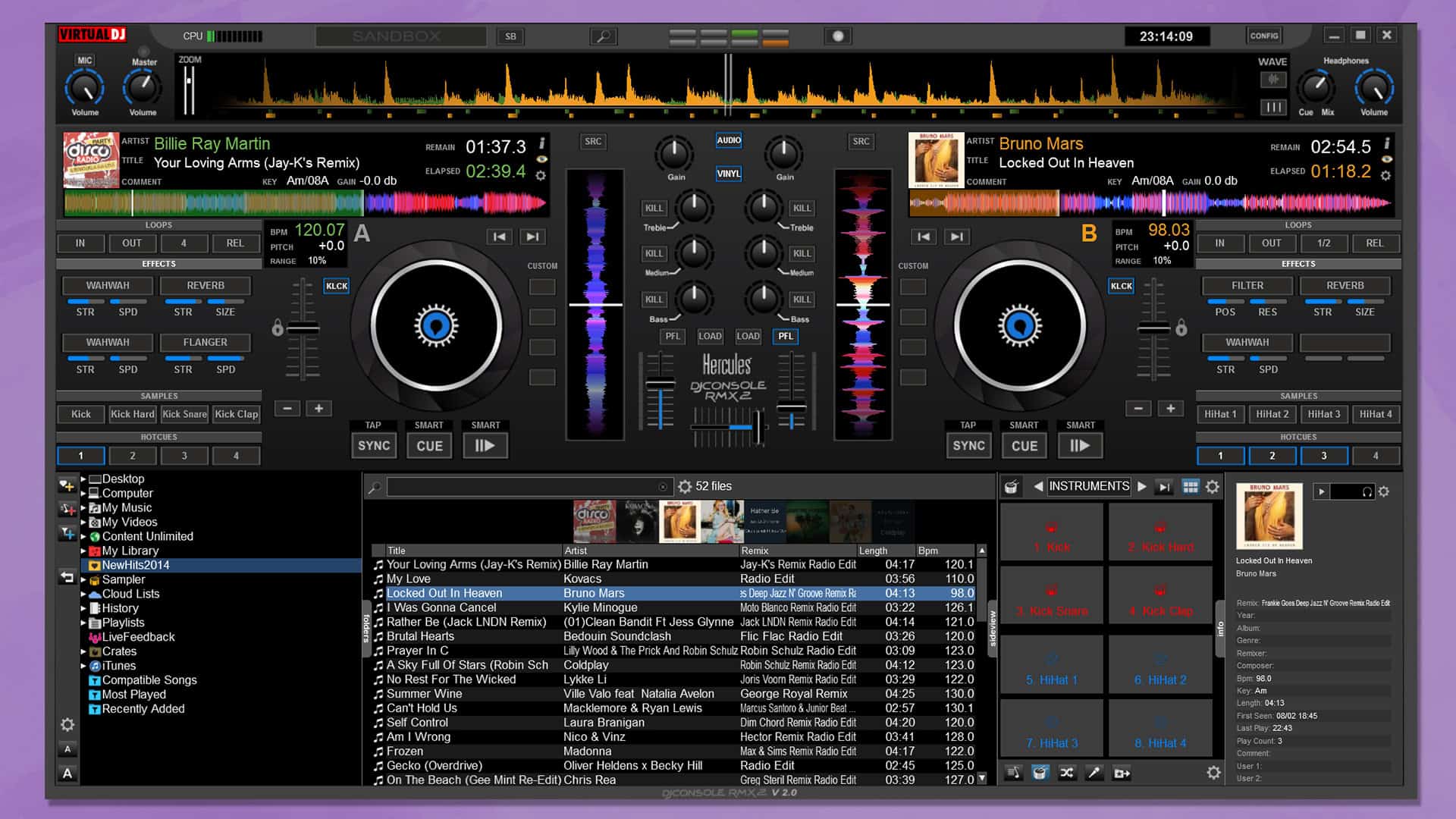Expand the Playlists folder
Image resolution: width=1456 pixels, height=819 pixels.
(x=83, y=623)
